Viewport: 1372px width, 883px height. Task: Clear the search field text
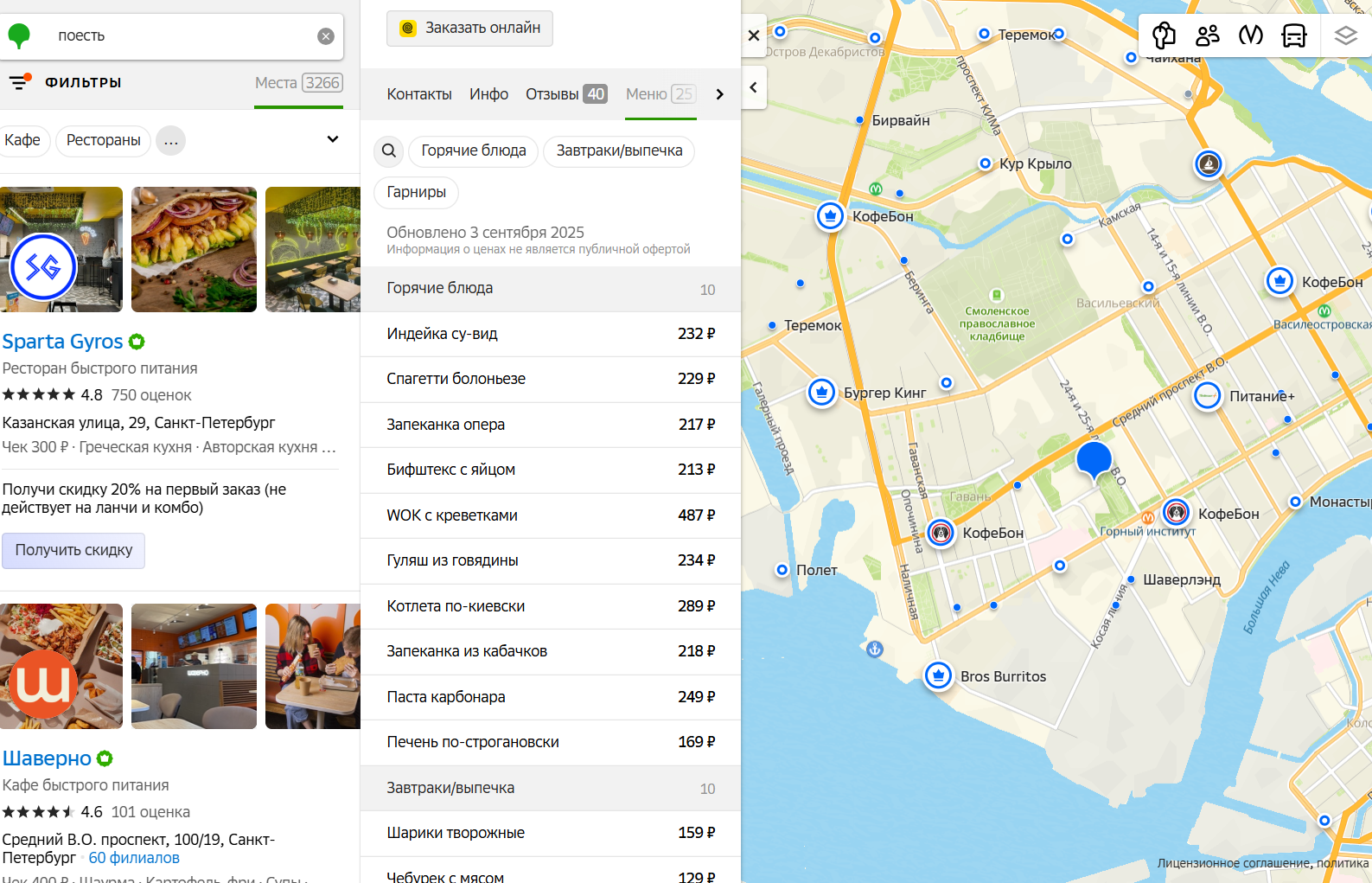[x=326, y=36]
